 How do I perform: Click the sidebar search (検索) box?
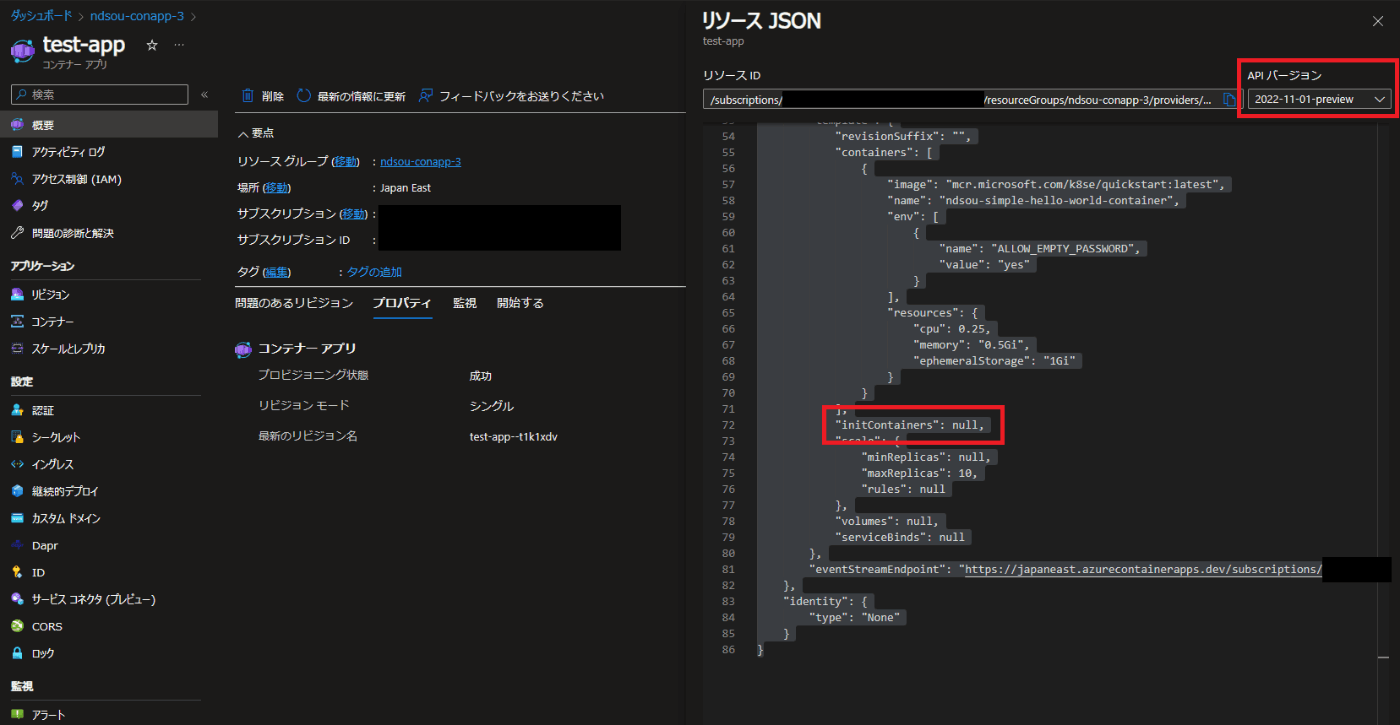(x=99, y=95)
